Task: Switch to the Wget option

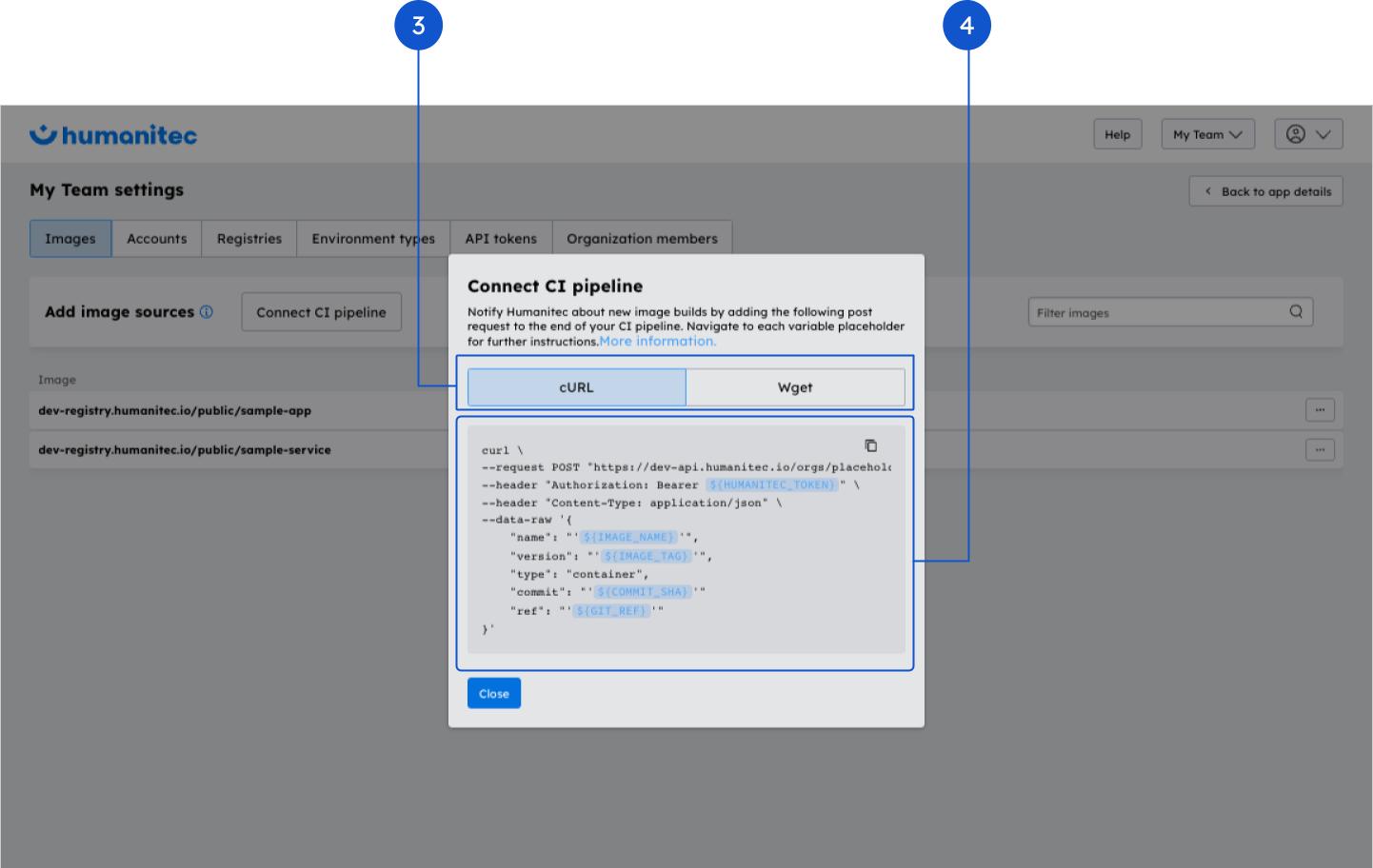Action: [x=795, y=387]
